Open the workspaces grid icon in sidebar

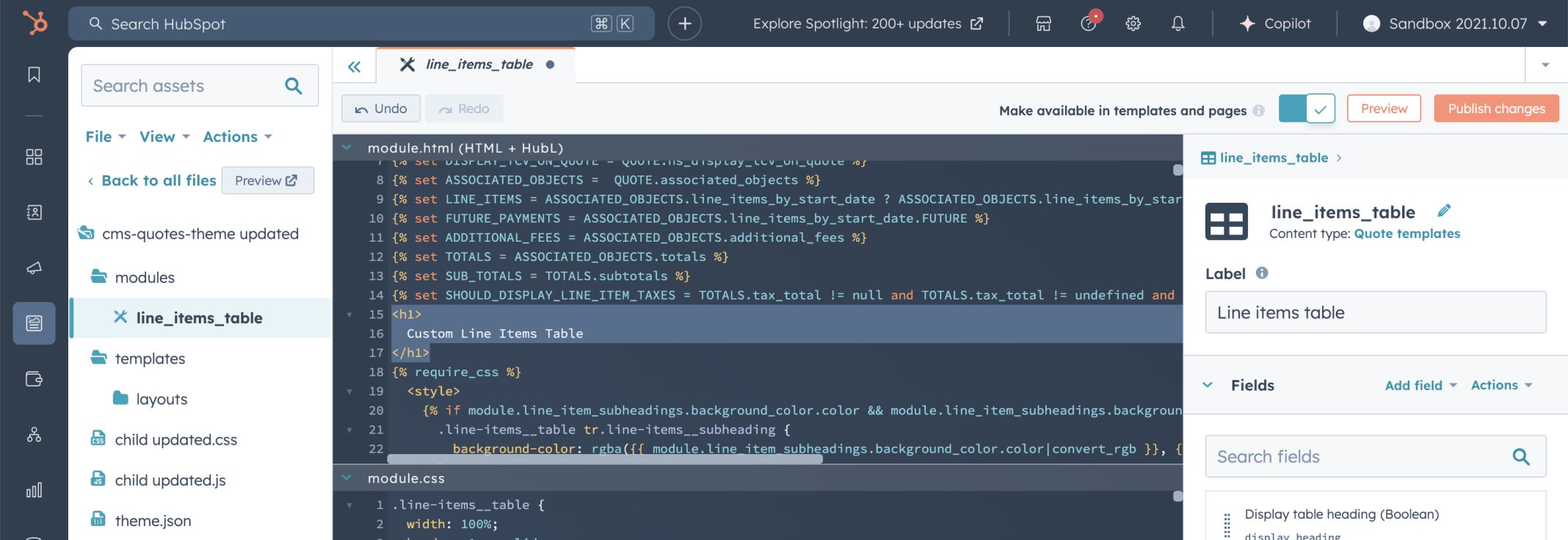coord(34,156)
